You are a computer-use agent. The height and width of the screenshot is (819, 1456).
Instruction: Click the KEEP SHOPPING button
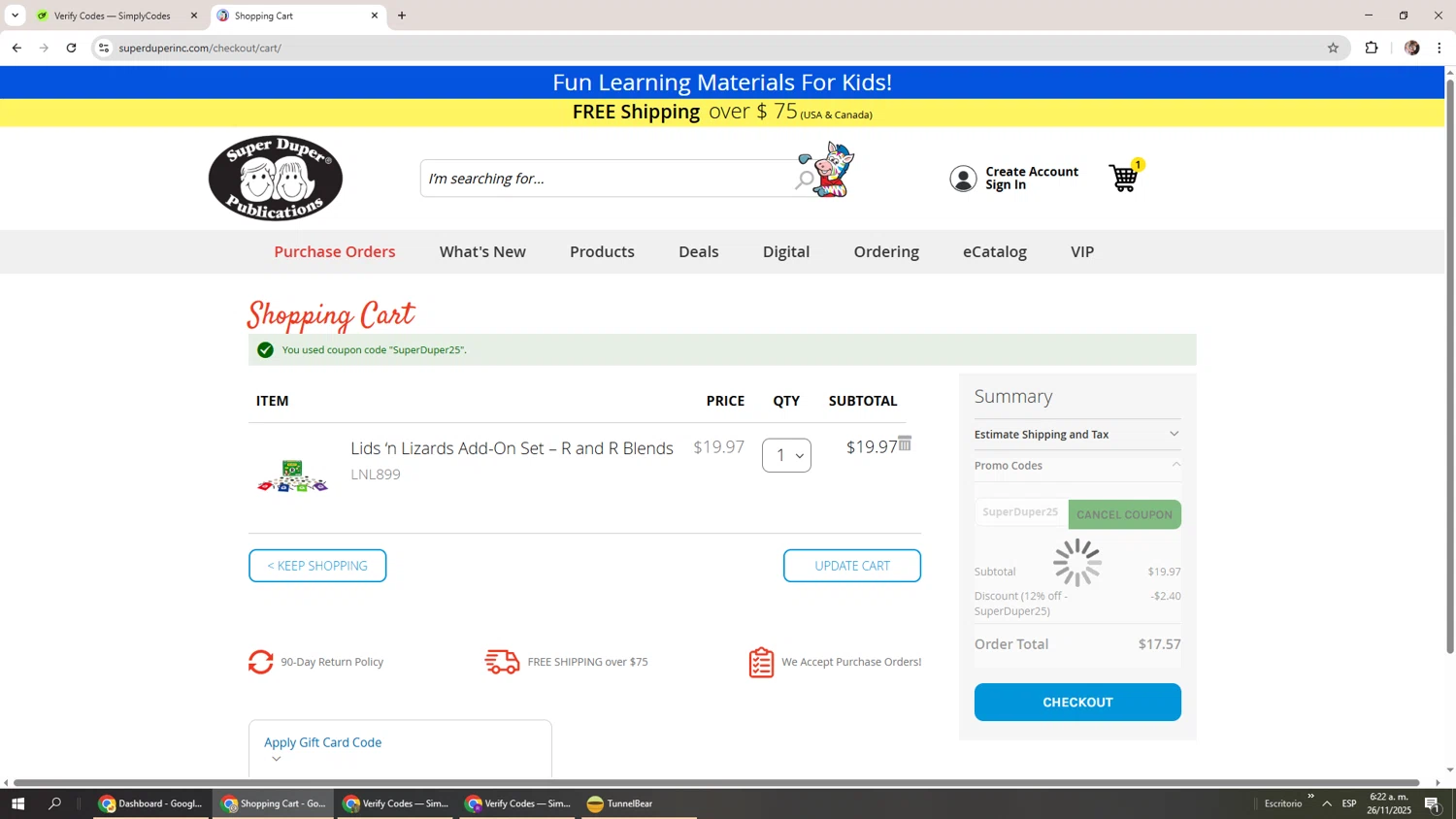click(x=317, y=566)
